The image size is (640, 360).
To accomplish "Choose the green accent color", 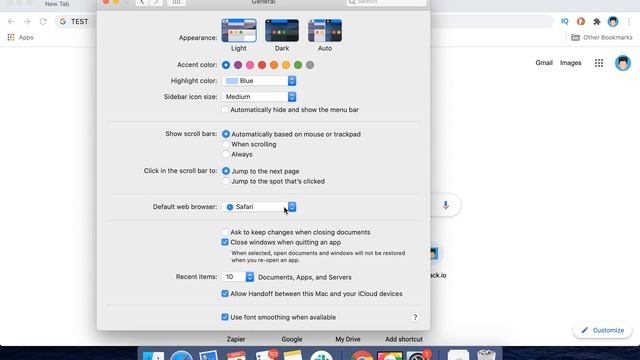I will pos(298,65).
